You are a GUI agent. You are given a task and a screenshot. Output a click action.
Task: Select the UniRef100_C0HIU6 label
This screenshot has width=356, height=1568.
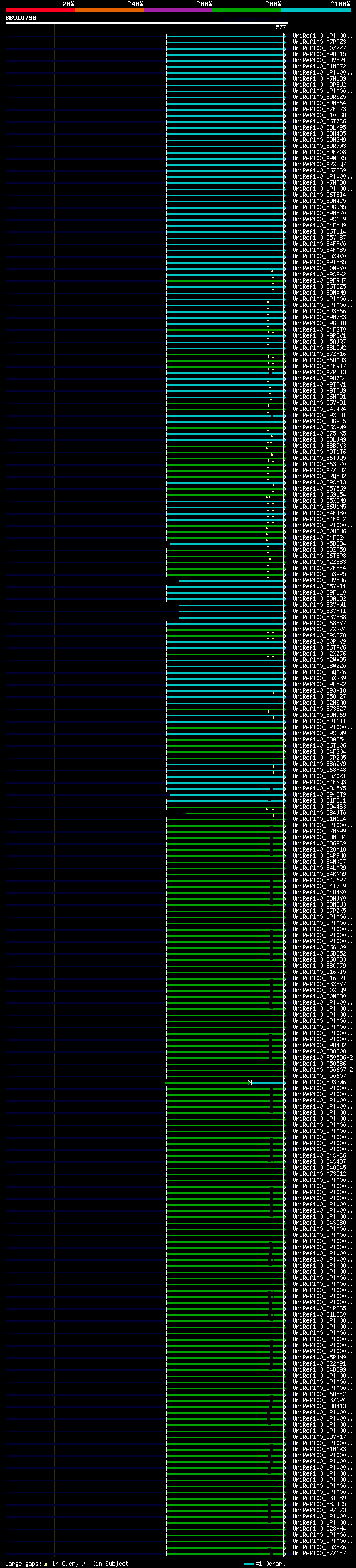click(319, 531)
